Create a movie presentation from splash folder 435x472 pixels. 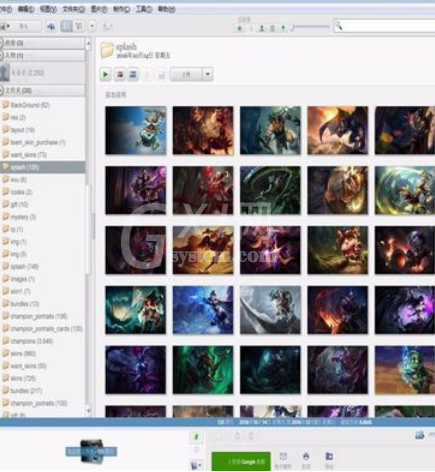click(133, 74)
